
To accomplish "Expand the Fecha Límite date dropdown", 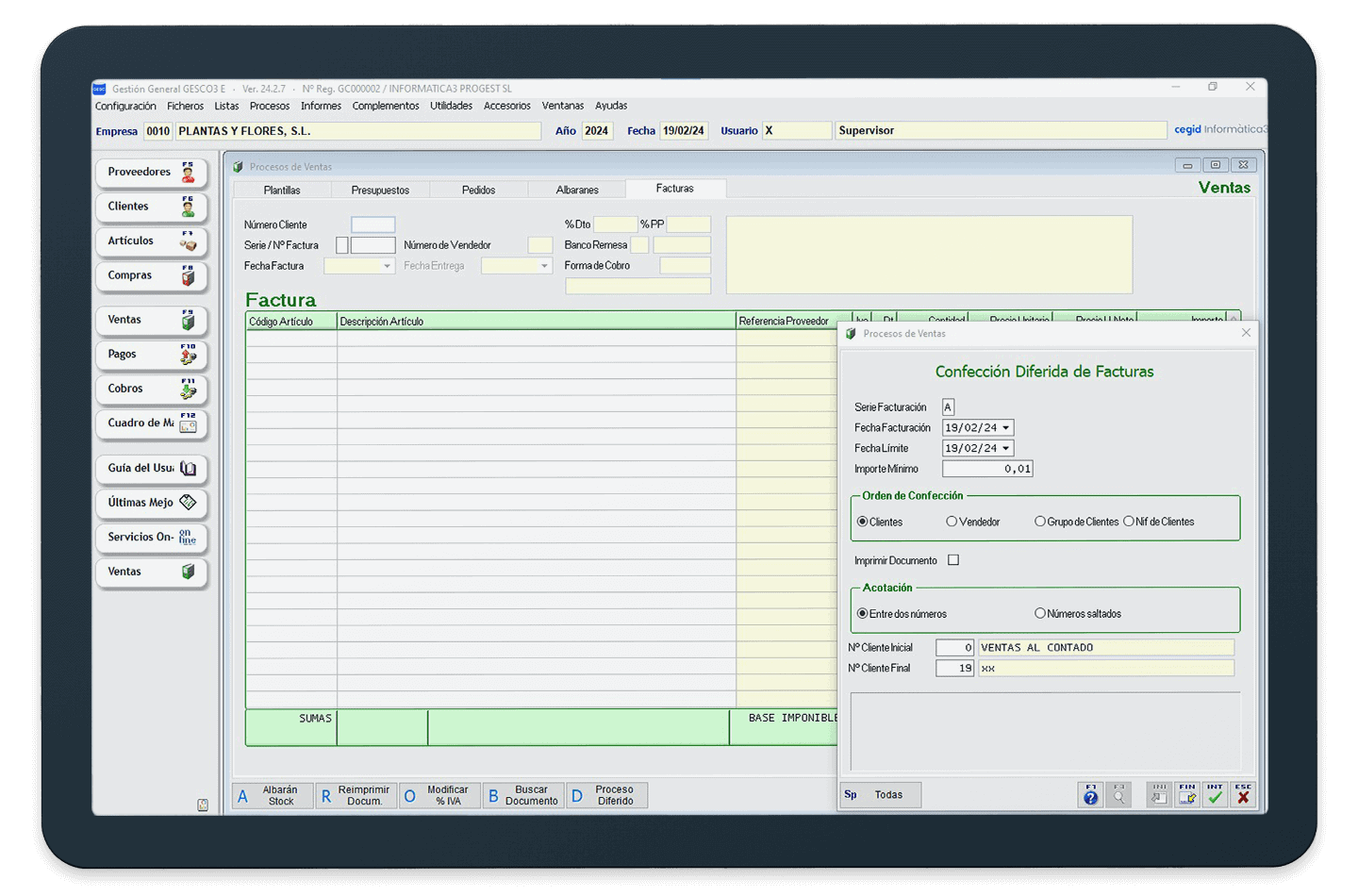I will pos(1005,449).
